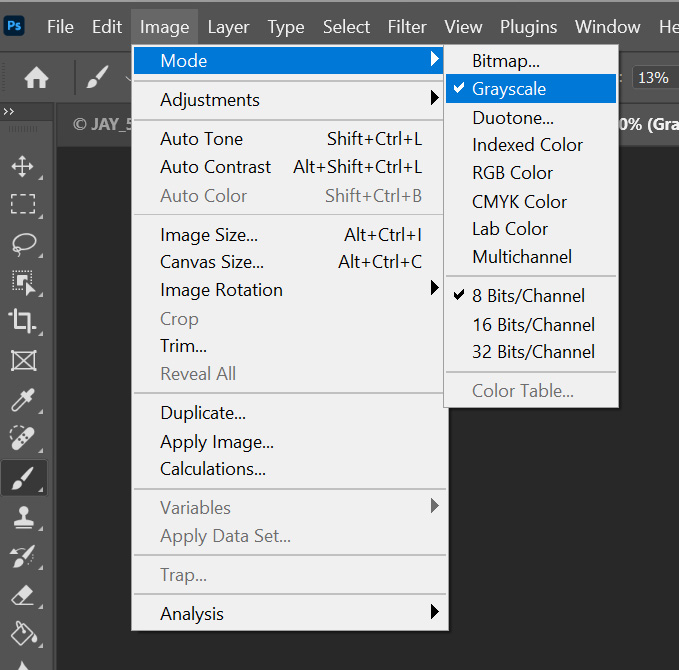Choose Bitmap... mode
679x670 pixels.
click(x=531, y=61)
